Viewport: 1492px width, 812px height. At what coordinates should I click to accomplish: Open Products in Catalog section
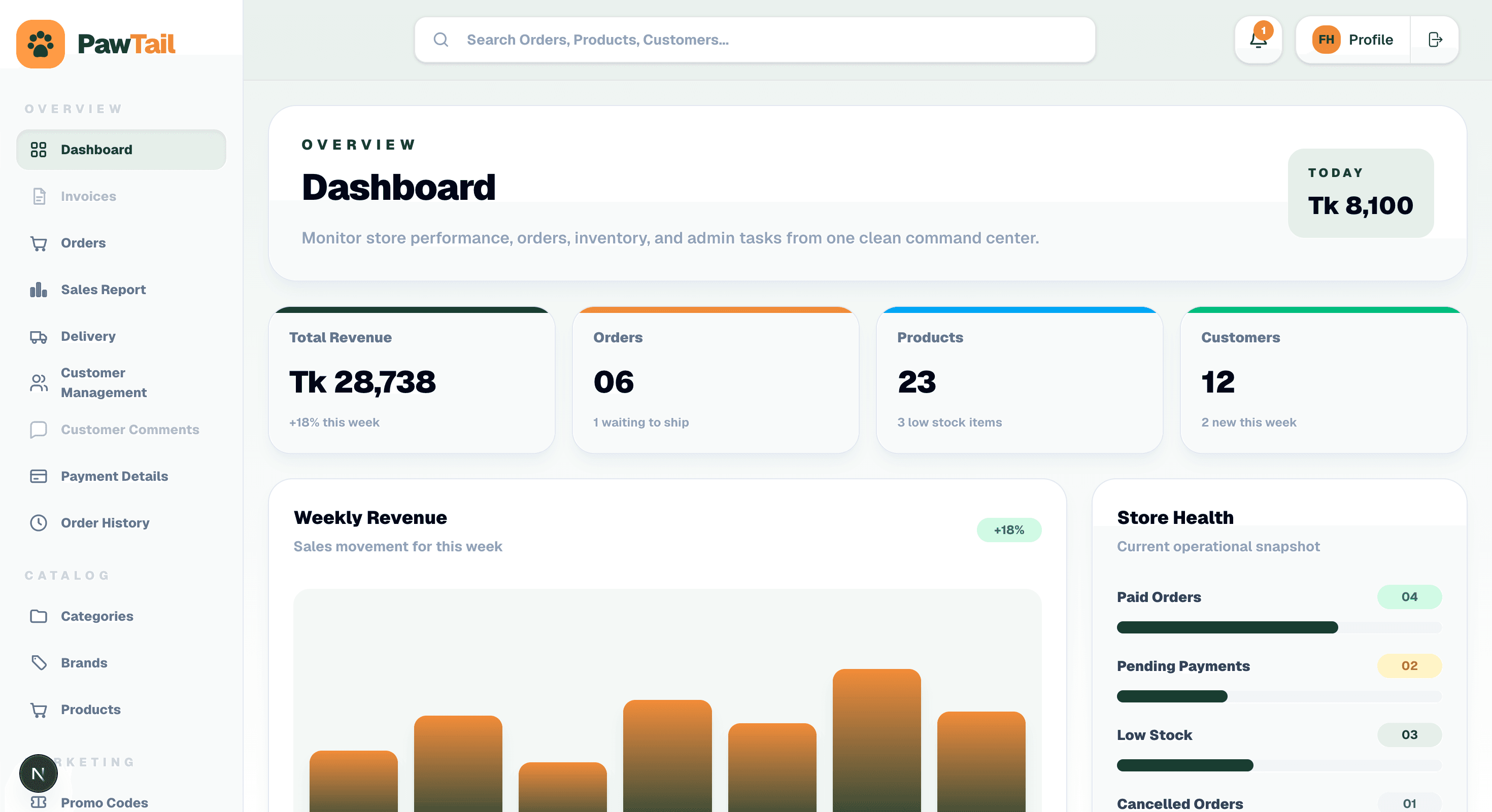point(121,710)
